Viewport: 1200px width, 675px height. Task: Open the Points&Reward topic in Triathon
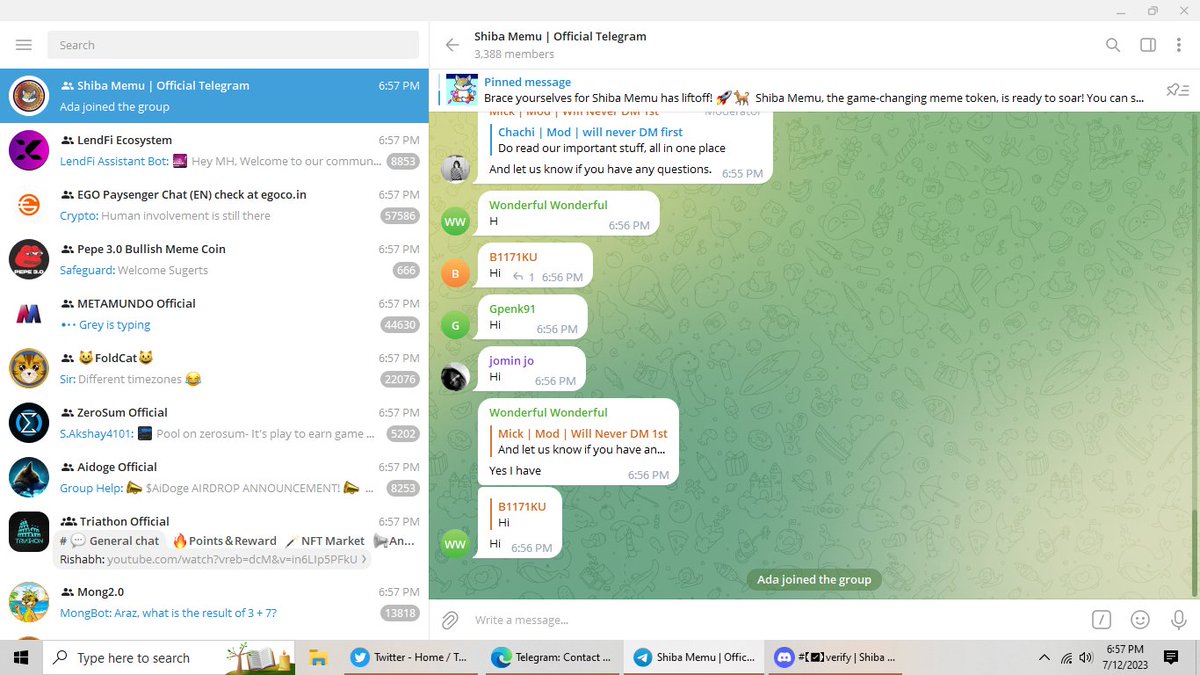point(225,541)
